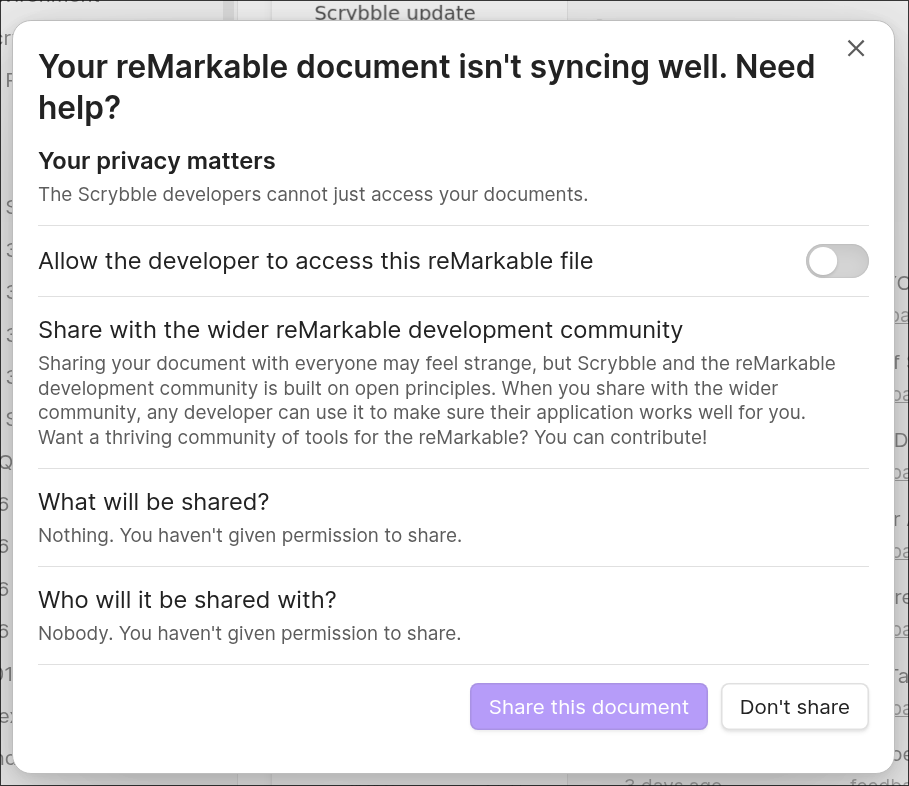Viewport: 909px width, 786px height.
Task: Click the paragraph starting 'Sharing your document with everyone'
Action: (x=437, y=400)
